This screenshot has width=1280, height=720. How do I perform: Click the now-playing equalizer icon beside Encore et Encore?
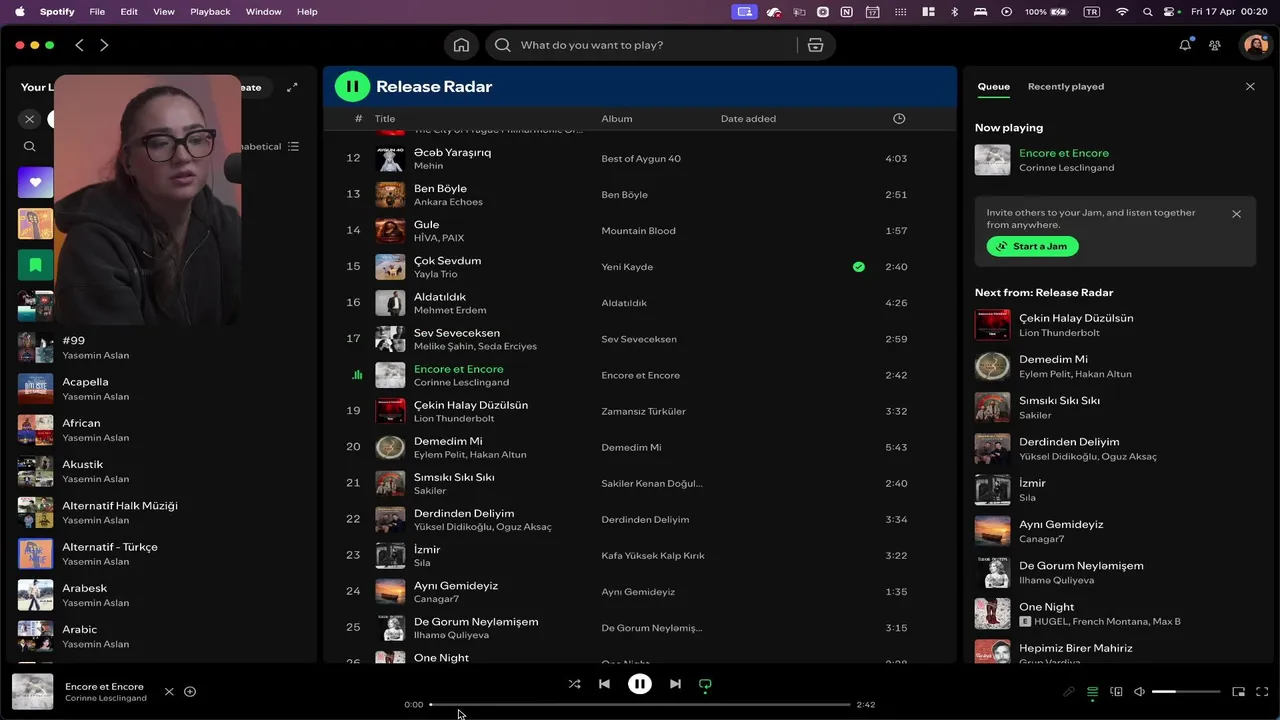pyautogui.click(x=357, y=375)
